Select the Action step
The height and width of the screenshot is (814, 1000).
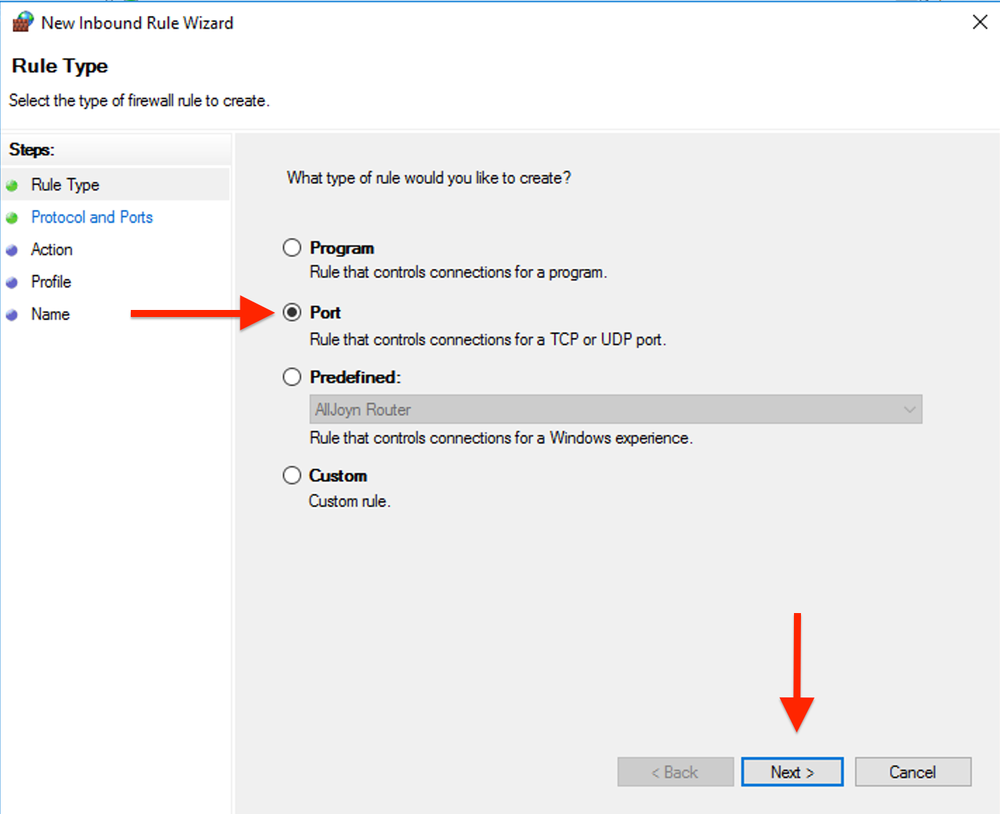pos(52,250)
